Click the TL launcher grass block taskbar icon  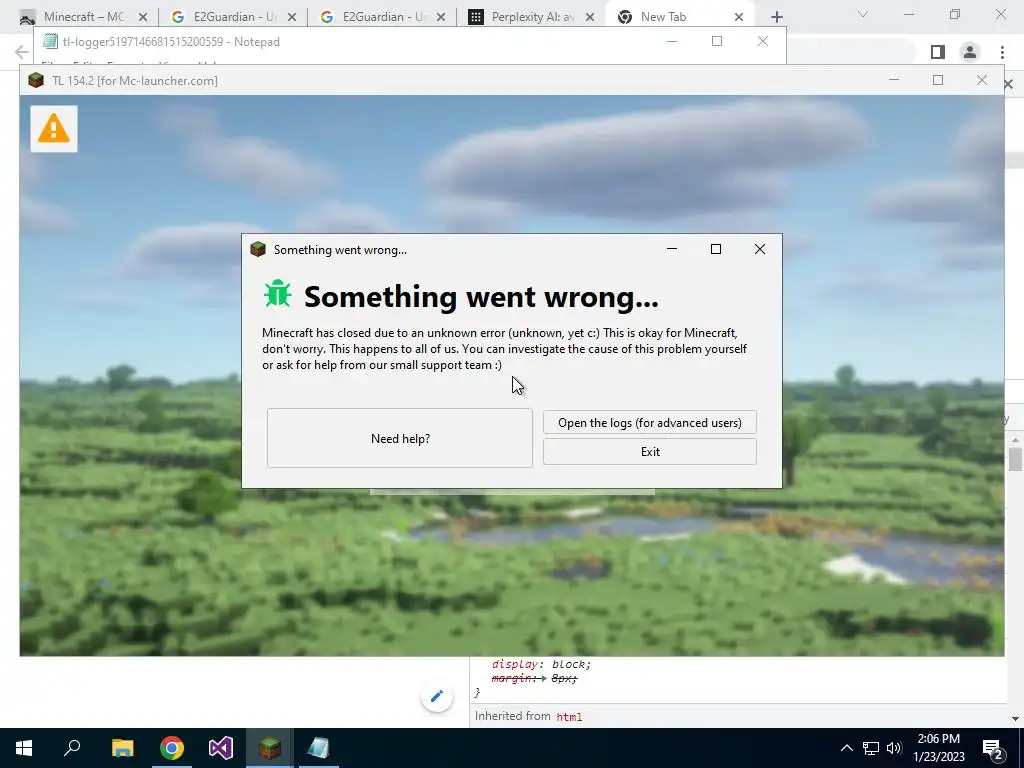[x=270, y=748]
